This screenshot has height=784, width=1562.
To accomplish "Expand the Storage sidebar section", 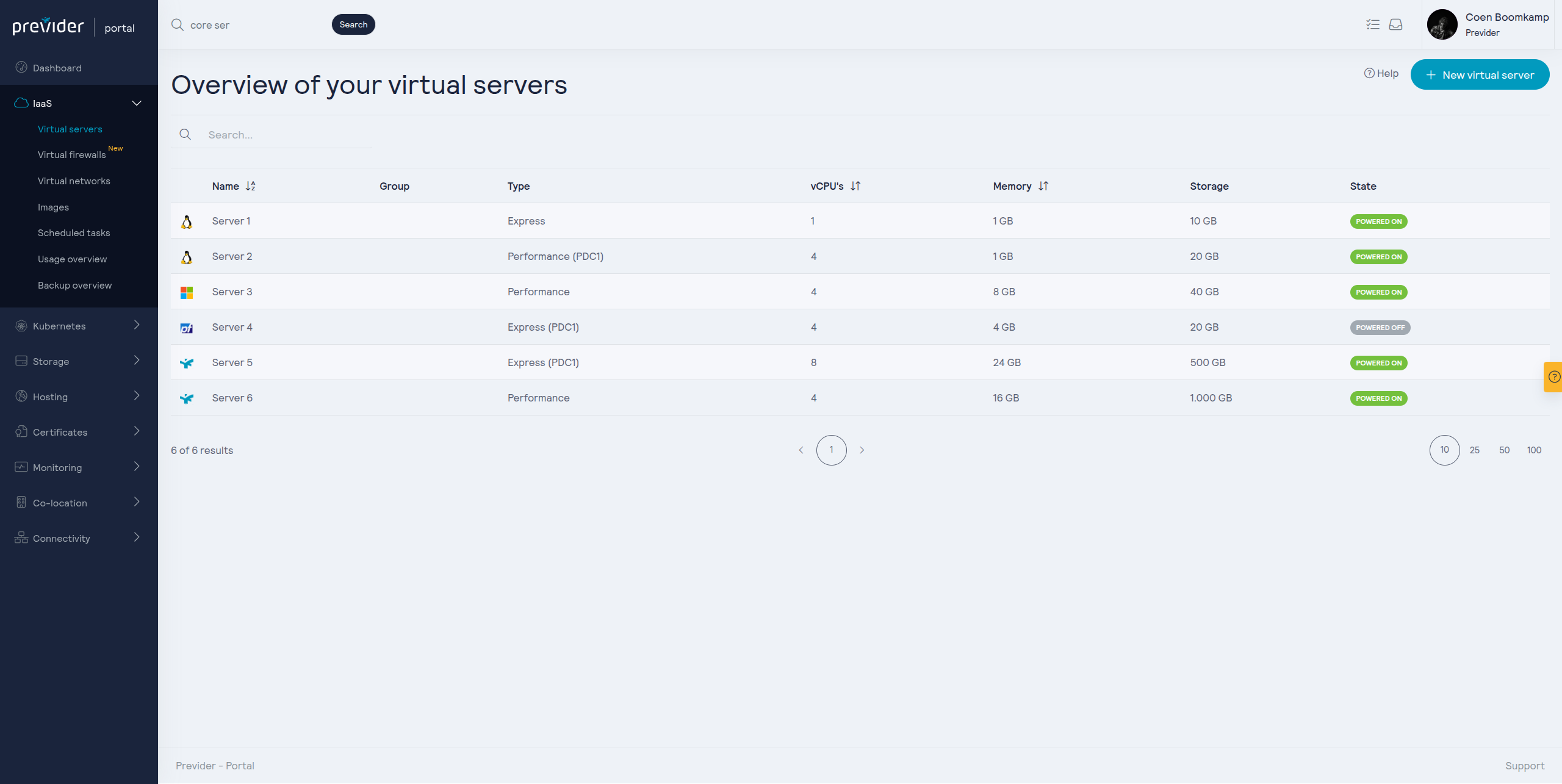I will (137, 361).
